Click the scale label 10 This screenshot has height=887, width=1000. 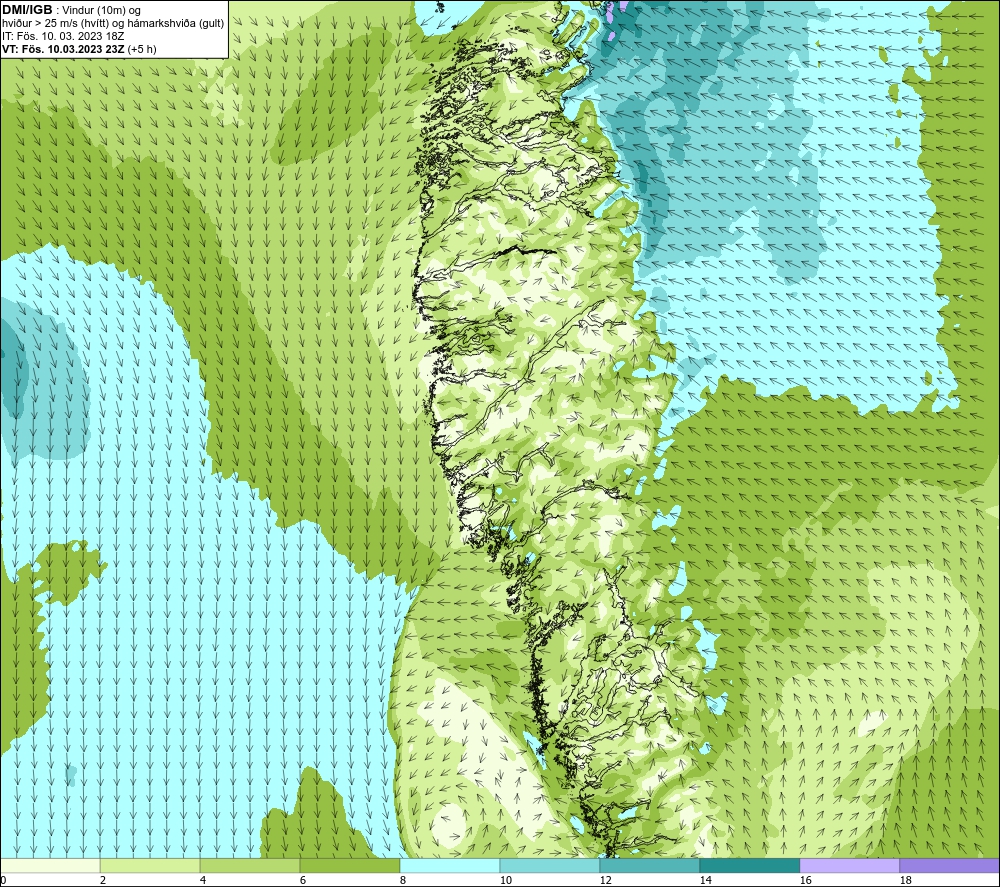coord(505,881)
